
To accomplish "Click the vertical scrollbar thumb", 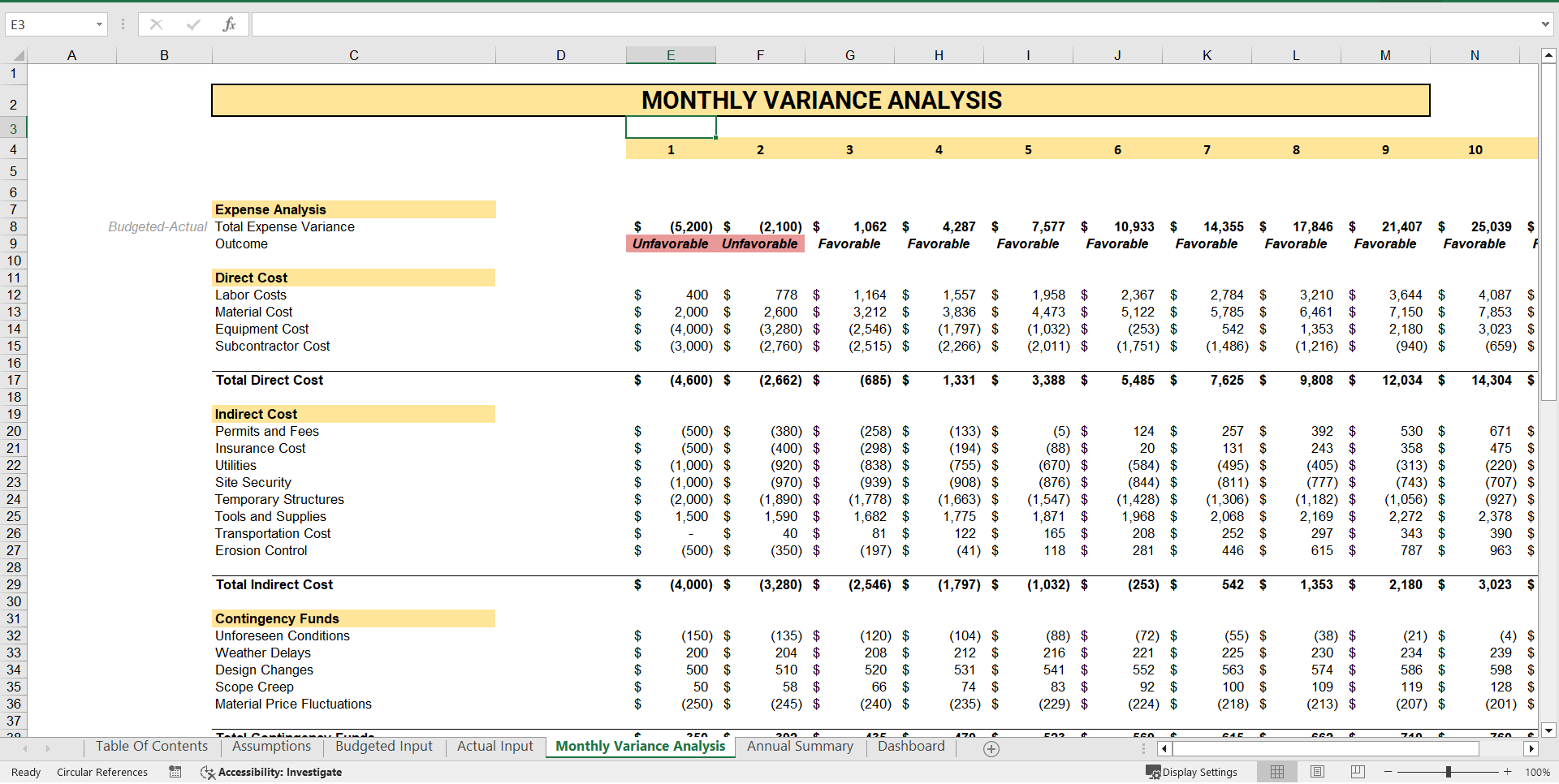I will pyautogui.click(x=1548, y=232).
